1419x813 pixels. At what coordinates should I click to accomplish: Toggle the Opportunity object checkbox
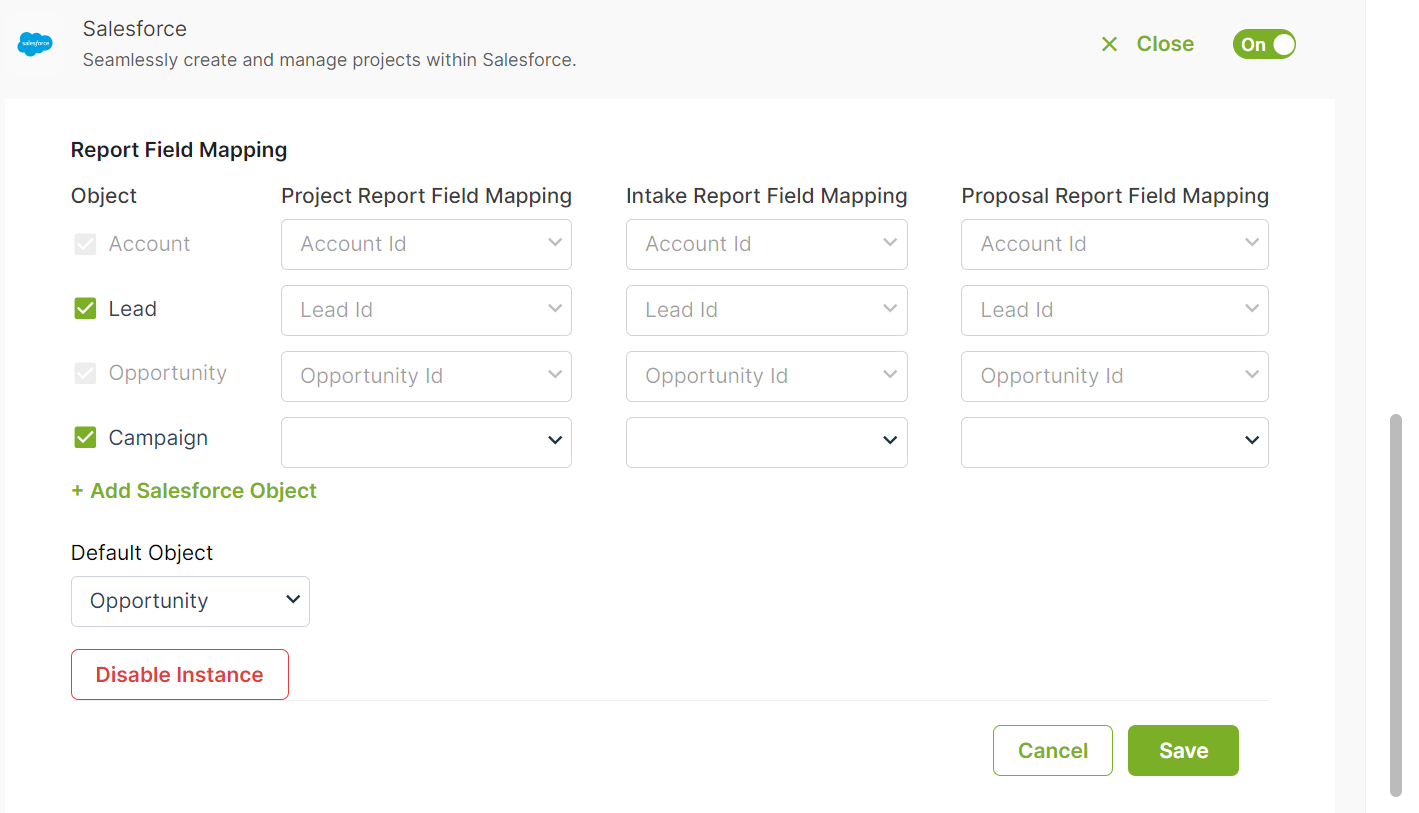(x=85, y=373)
